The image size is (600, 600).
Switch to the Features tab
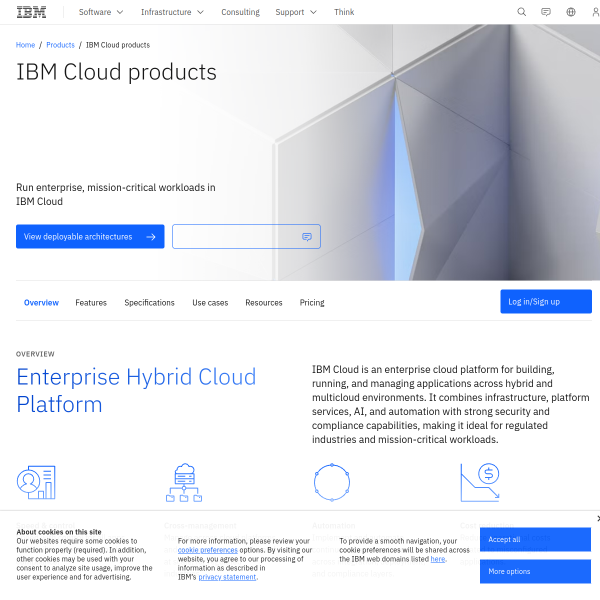point(91,303)
